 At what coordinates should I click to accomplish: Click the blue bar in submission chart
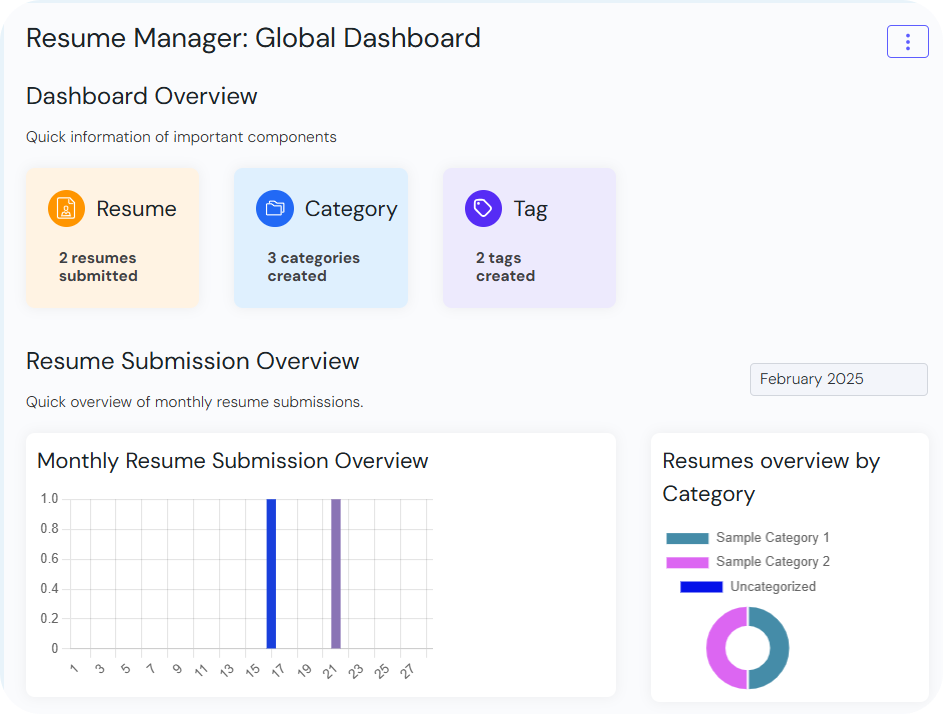(x=271, y=573)
